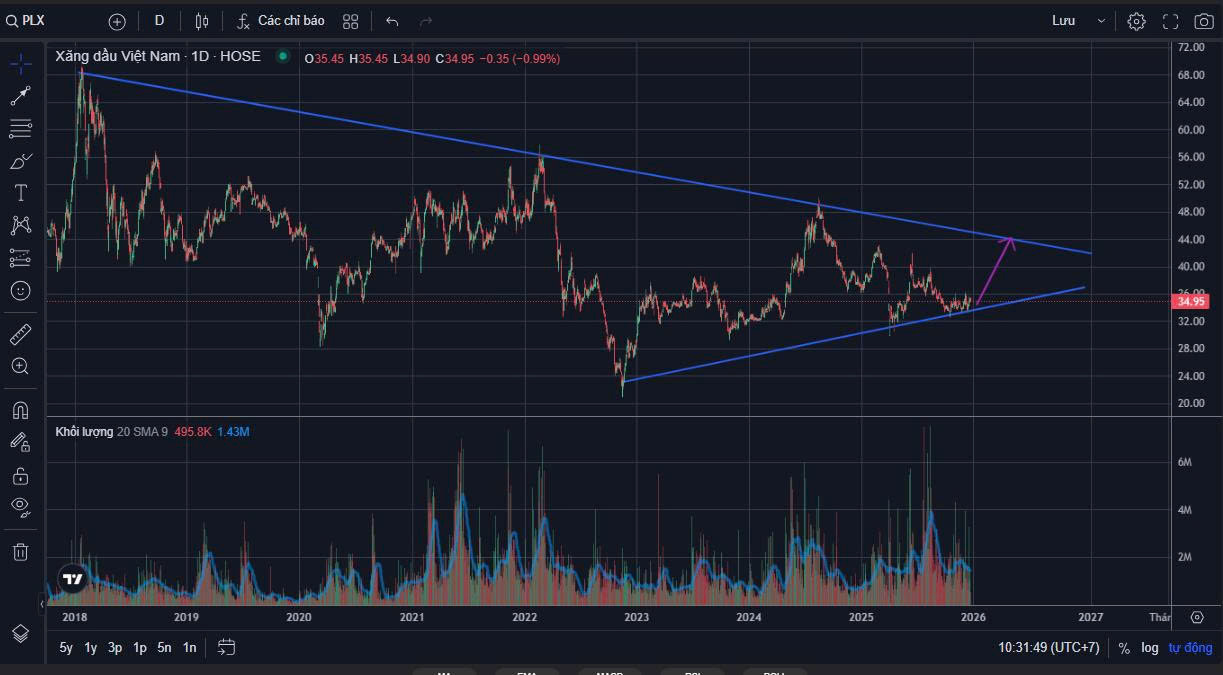Click the tự động auto scale button
This screenshot has width=1223, height=675.
(1190, 648)
